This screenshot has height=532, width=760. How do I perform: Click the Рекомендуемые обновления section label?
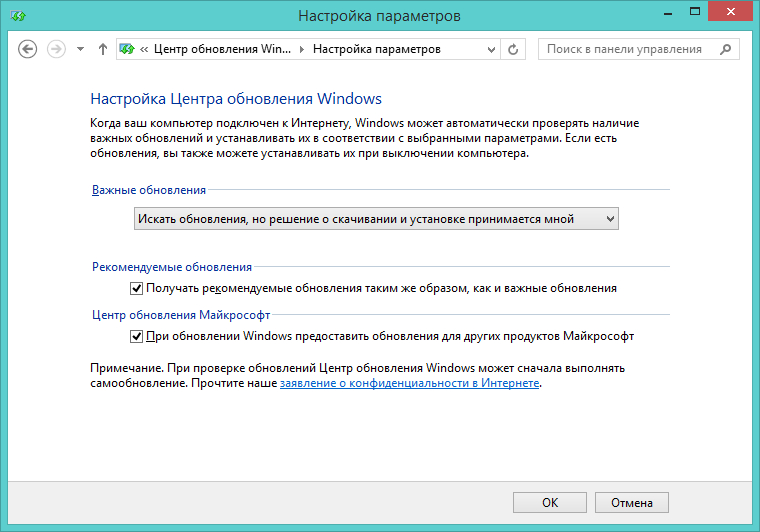(x=172, y=267)
